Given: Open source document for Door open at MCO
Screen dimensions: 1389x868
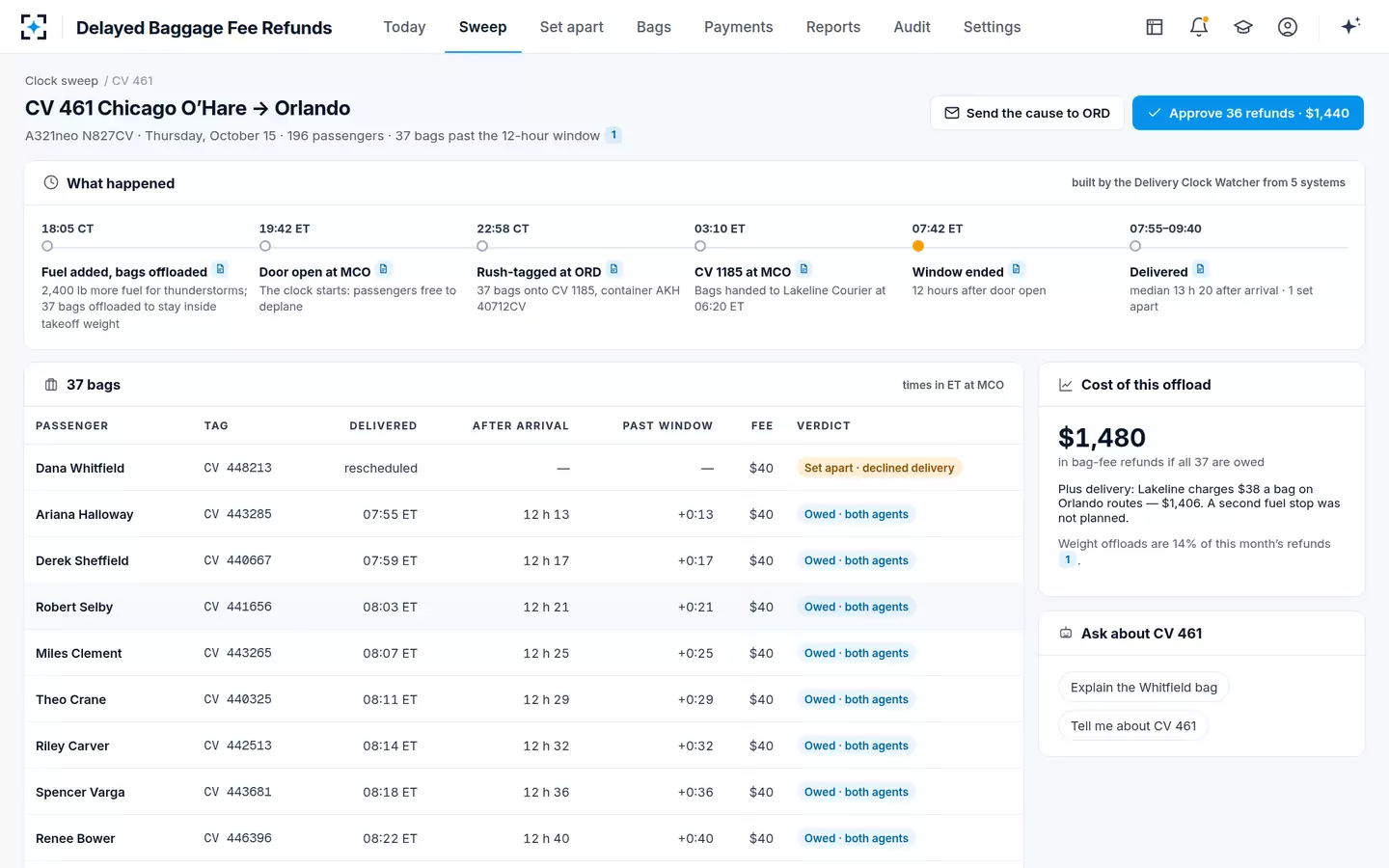Looking at the screenshot, I should point(384,270).
